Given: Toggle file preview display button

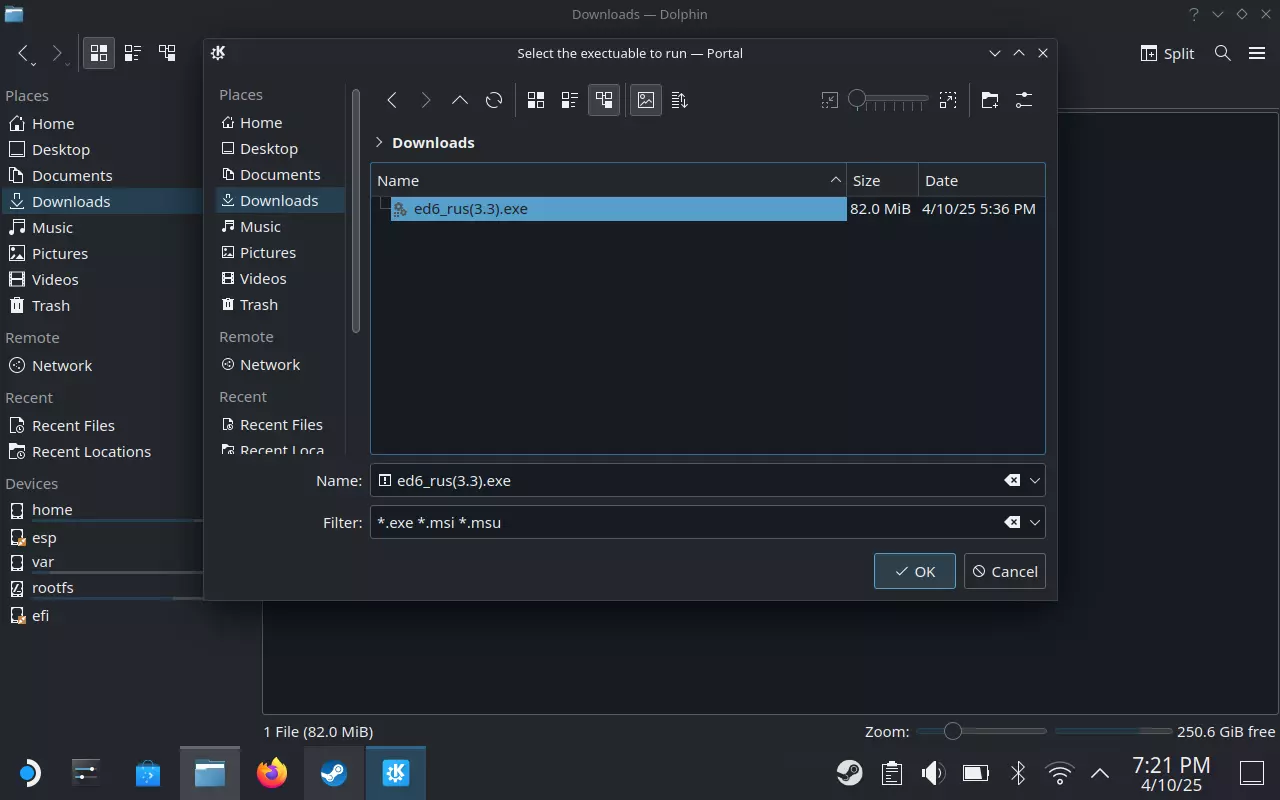Looking at the screenshot, I should pos(646,100).
